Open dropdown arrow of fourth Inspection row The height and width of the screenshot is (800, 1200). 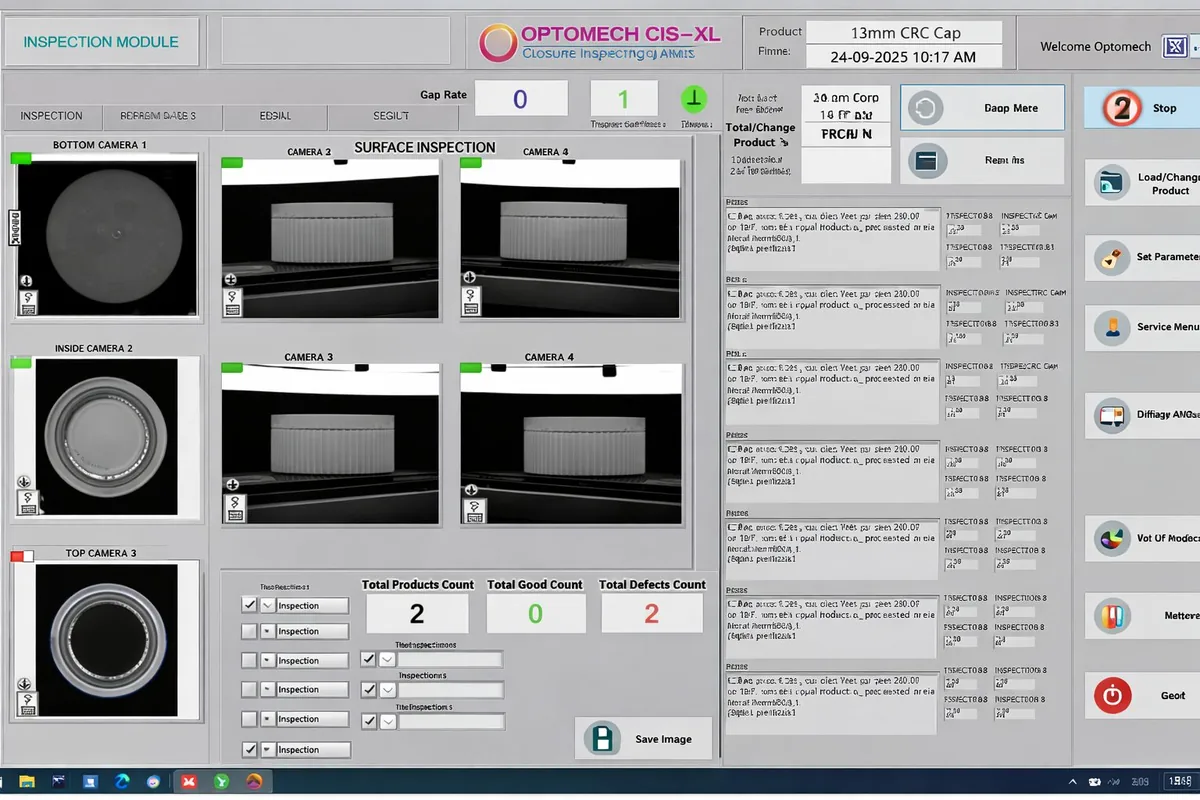tap(267, 689)
